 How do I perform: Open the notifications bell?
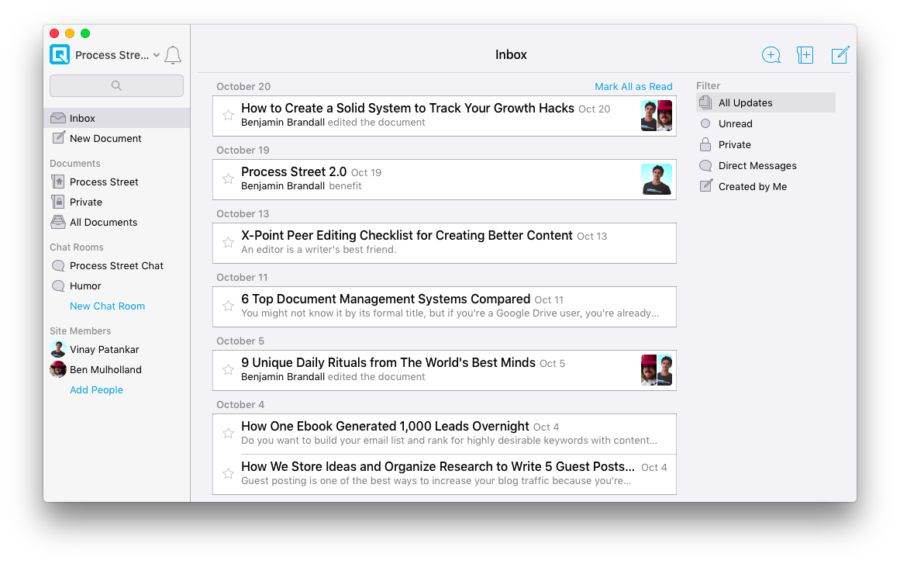pyautogui.click(x=173, y=55)
